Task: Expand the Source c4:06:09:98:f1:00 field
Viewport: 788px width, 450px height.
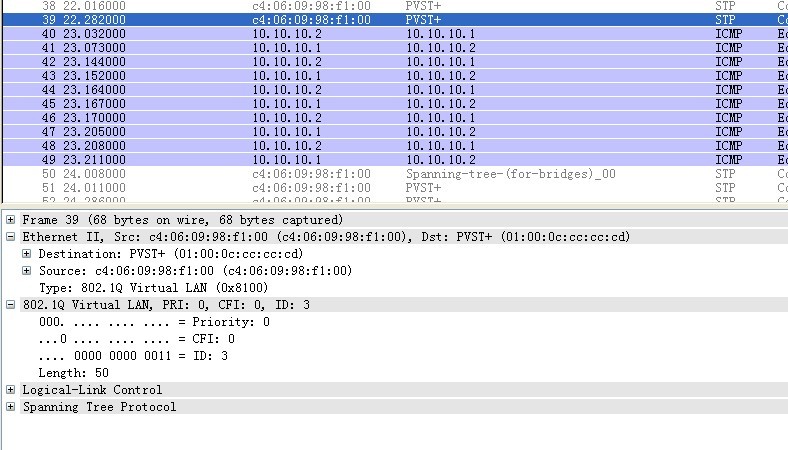Action: pos(27,271)
